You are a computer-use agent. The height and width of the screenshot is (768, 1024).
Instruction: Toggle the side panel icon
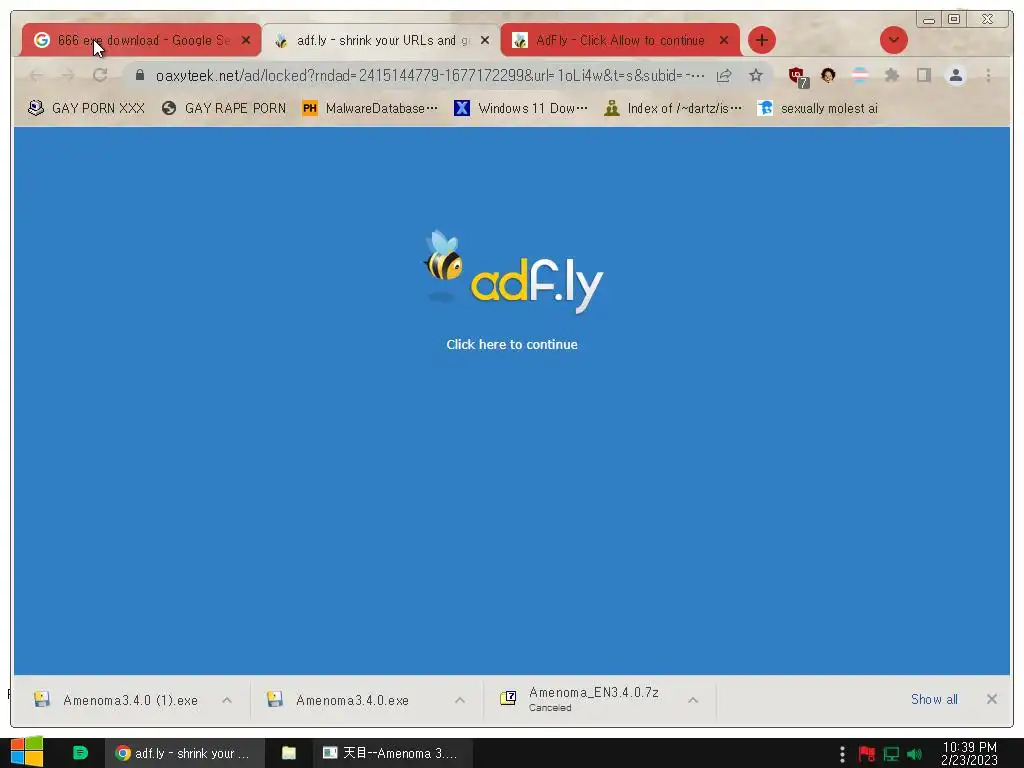click(923, 76)
